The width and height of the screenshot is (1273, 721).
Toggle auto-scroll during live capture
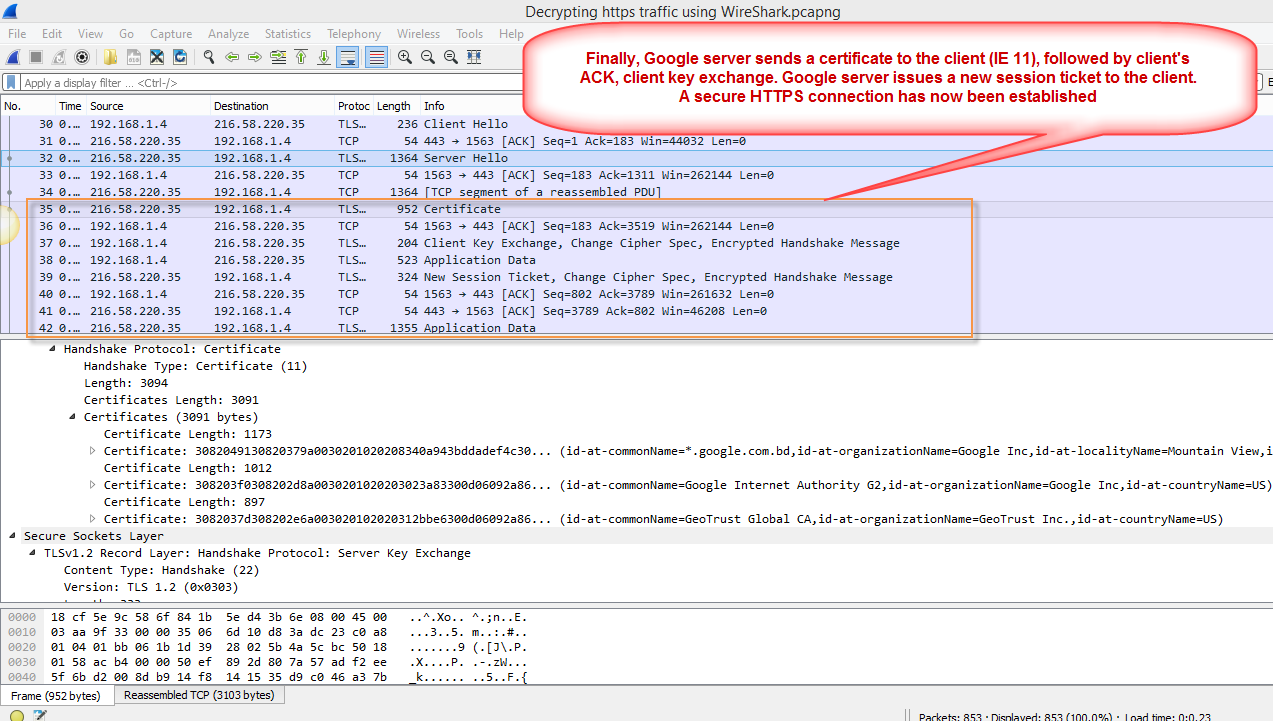coord(347,57)
